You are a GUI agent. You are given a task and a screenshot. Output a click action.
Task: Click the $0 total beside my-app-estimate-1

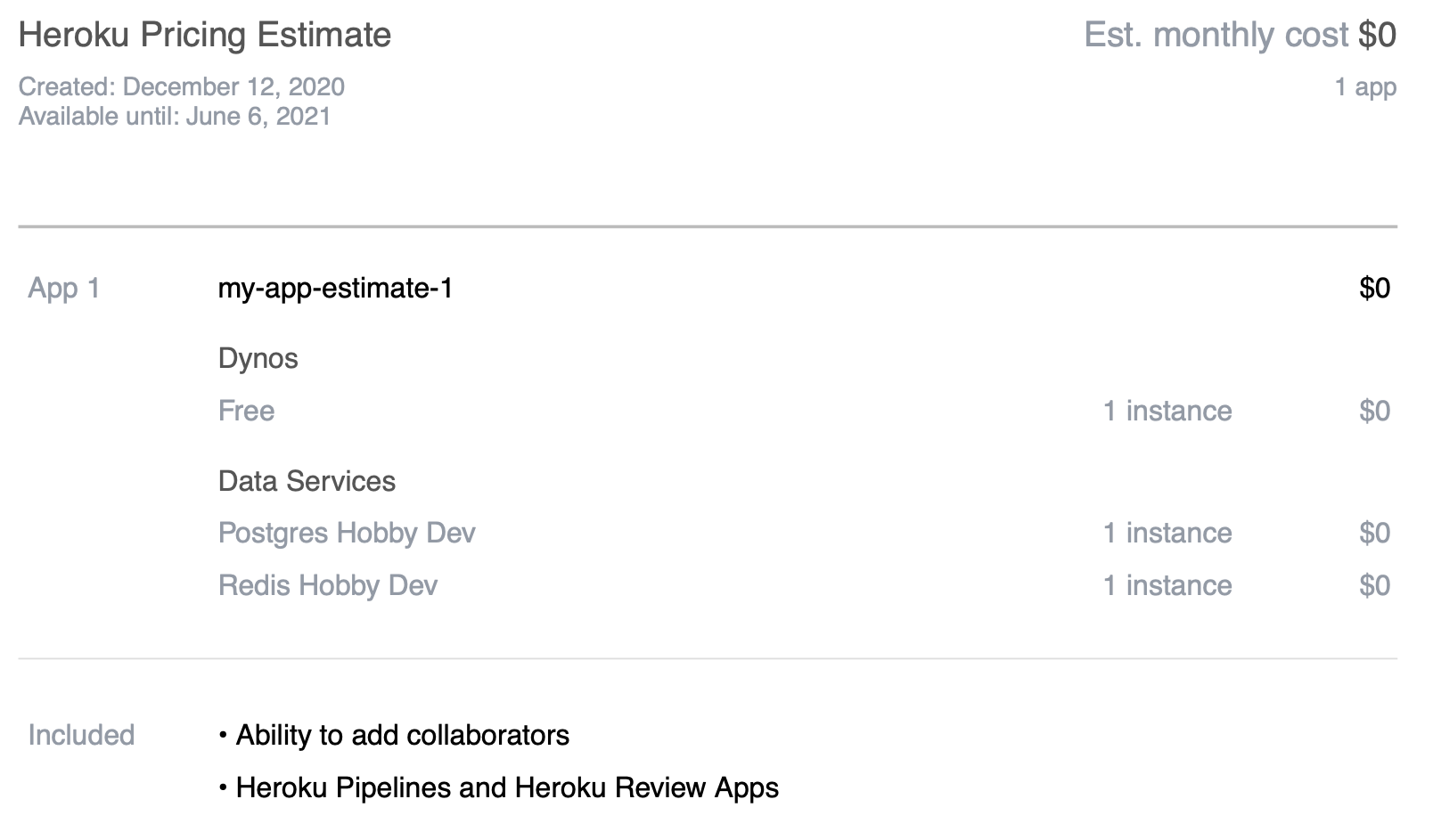(x=1374, y=288)
